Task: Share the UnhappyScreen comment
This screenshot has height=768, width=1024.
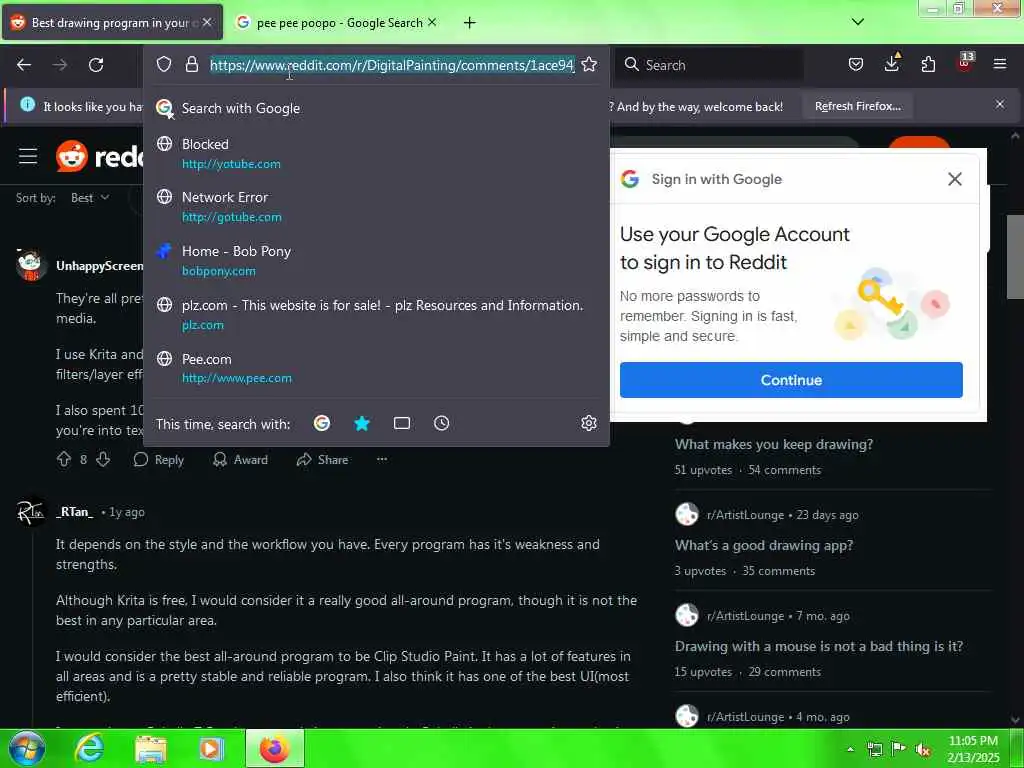Action: [322, 460]
